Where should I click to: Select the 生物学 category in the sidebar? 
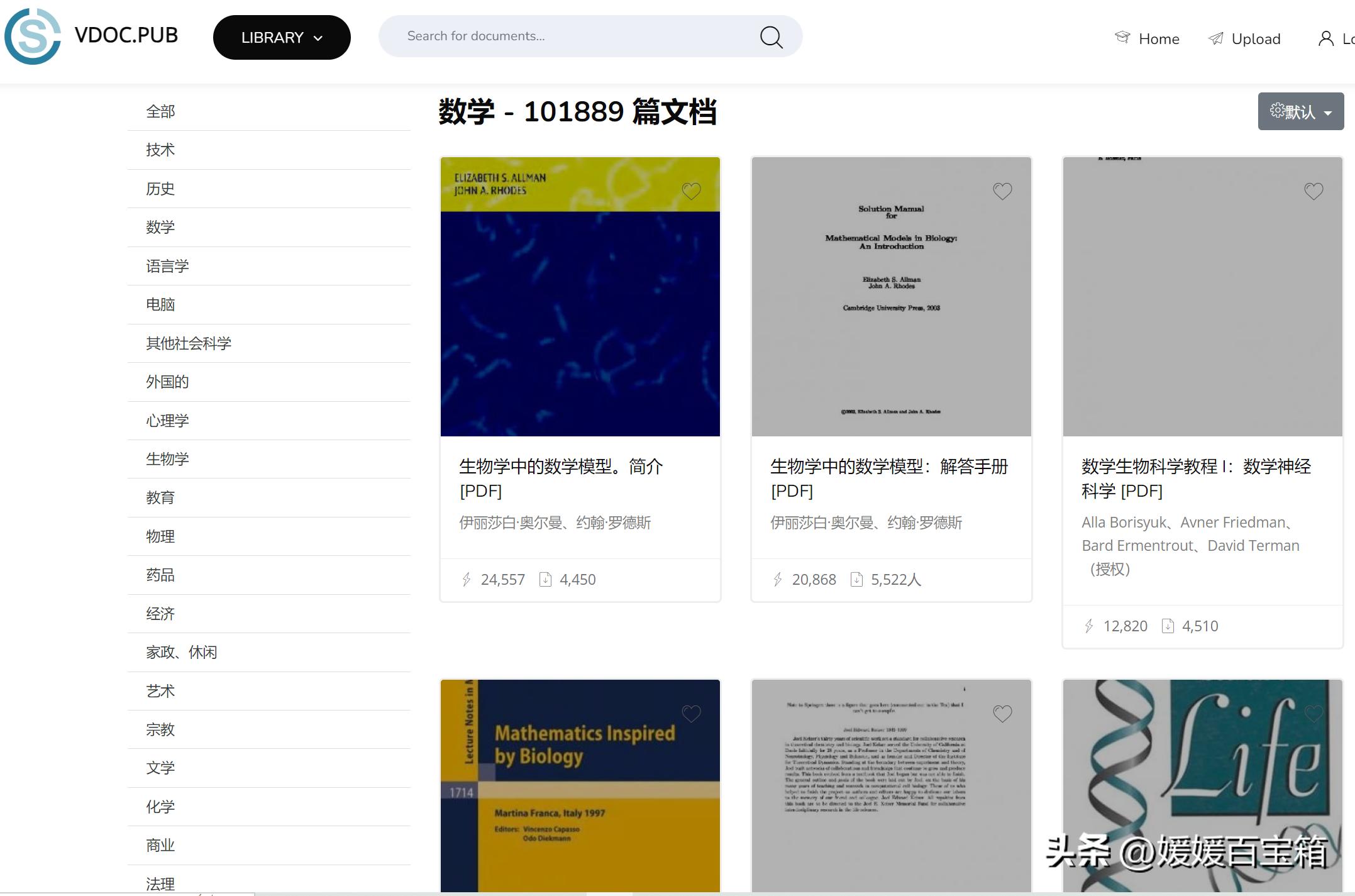click(x=168, y=458)
